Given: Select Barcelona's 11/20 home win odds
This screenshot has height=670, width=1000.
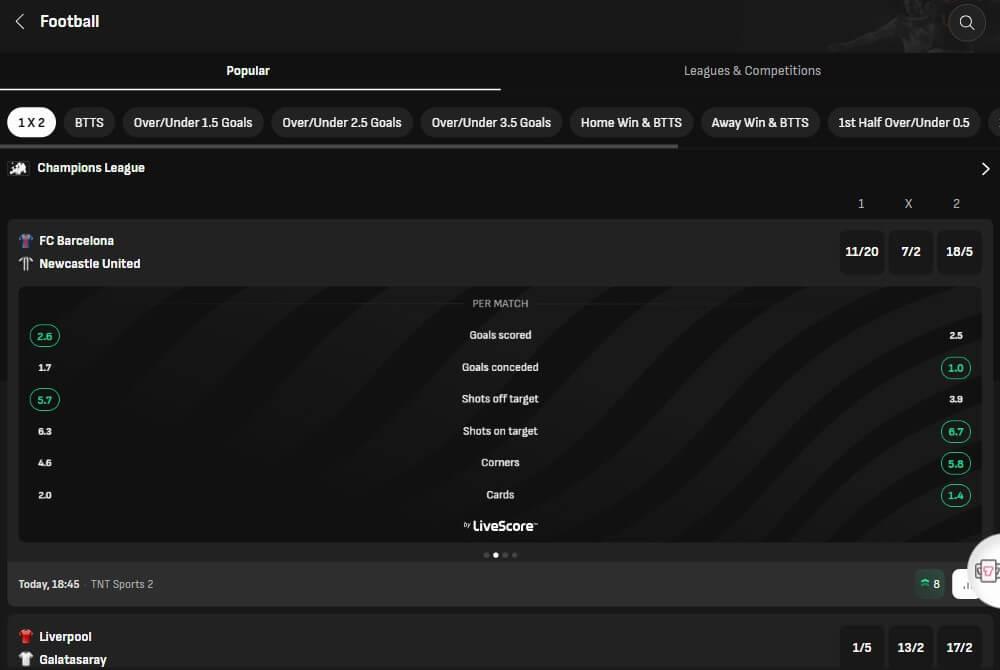Looking at the screenshot, I should click(861, 251).
